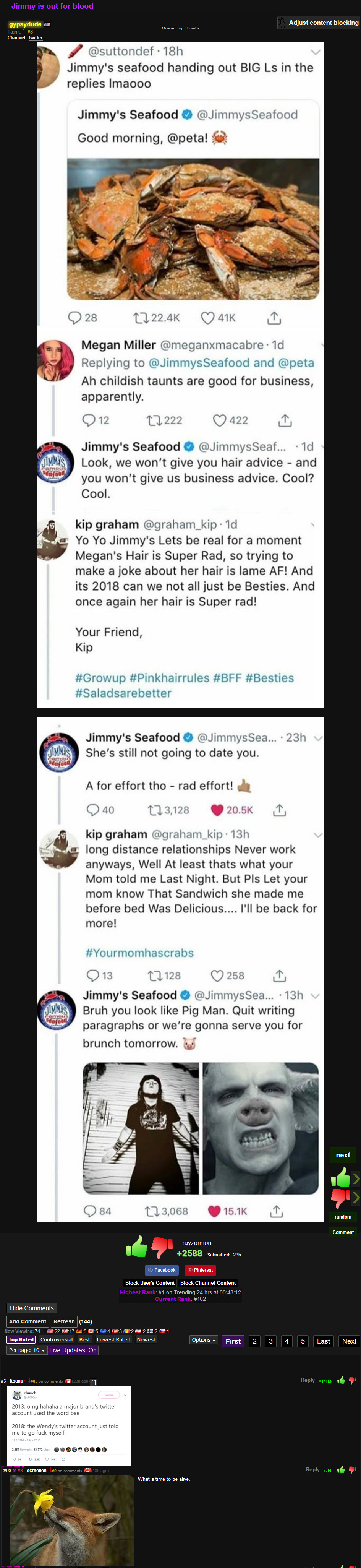Toggle Live Updates: On

73,1349
